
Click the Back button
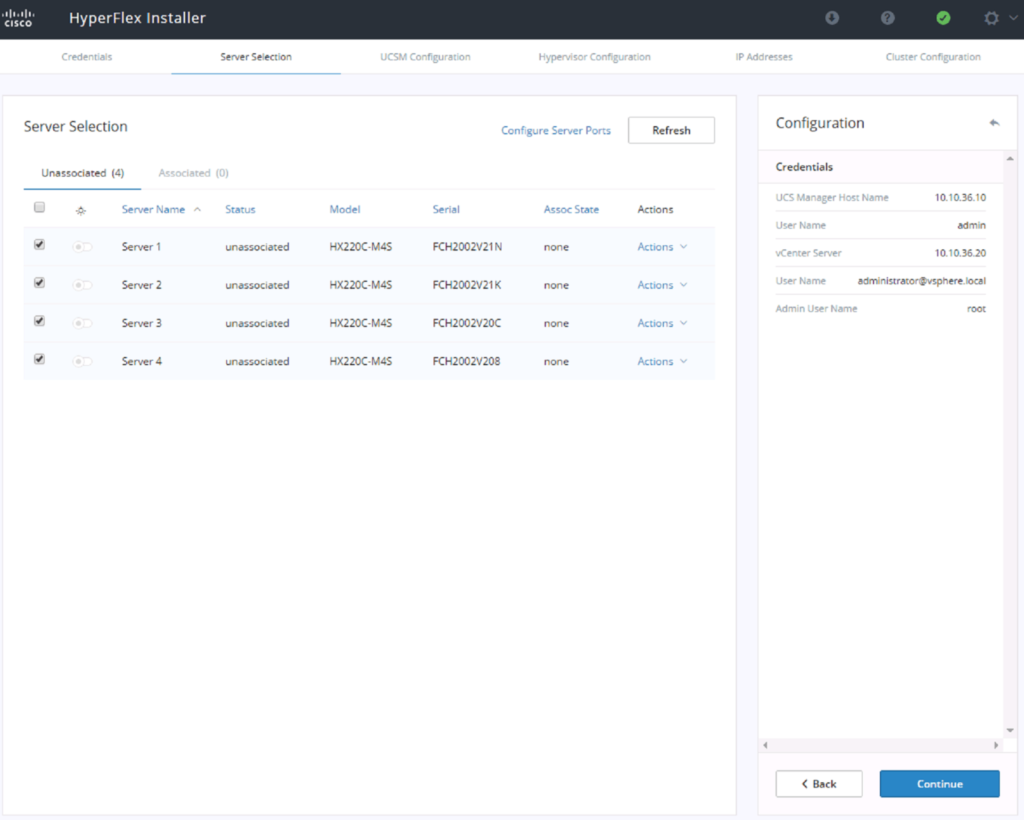[x=819, y=784]
